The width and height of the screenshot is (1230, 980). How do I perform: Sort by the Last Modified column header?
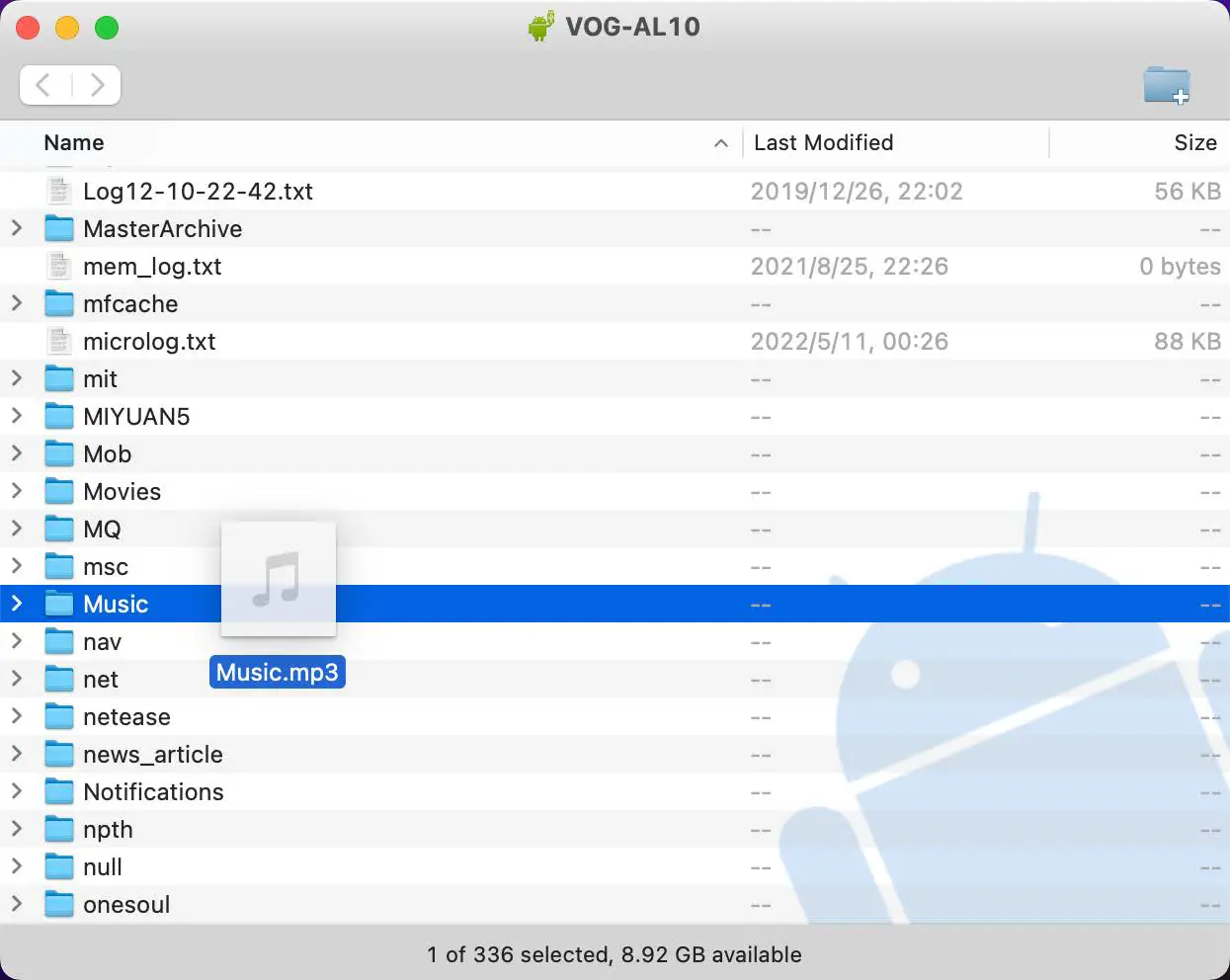point(824,142)
